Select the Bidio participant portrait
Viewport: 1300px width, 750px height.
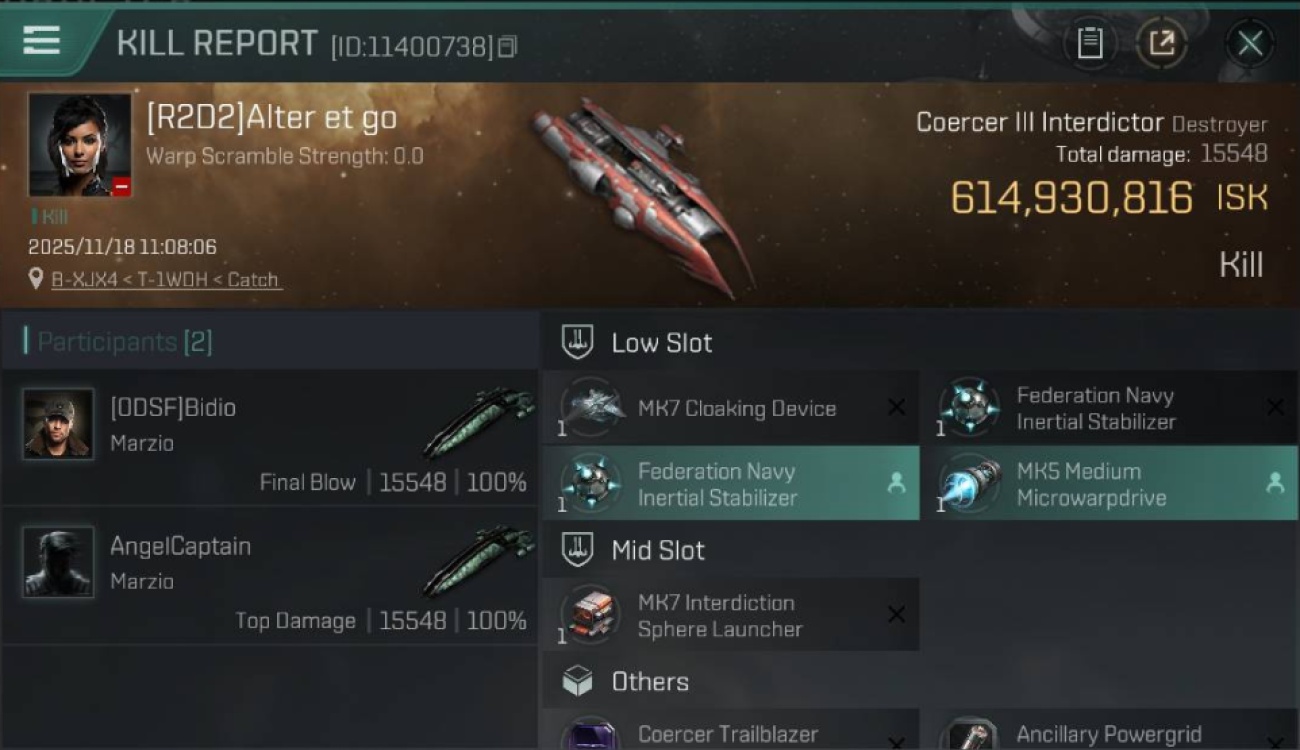[58, 424]
